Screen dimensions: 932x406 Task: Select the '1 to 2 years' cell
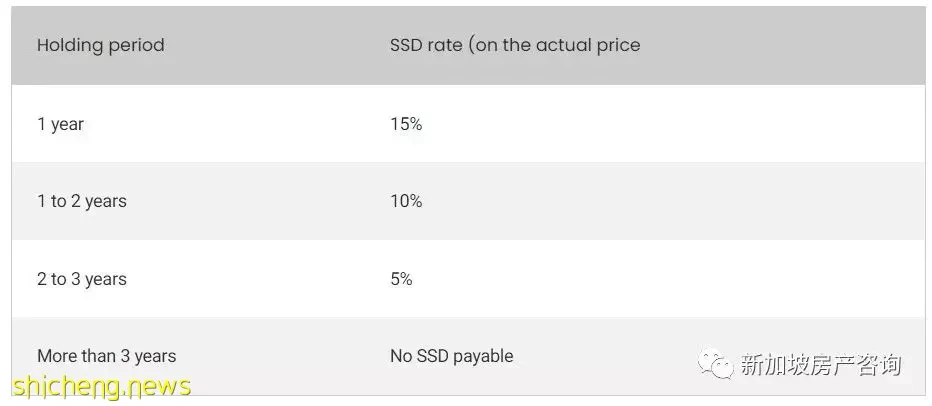81,202
